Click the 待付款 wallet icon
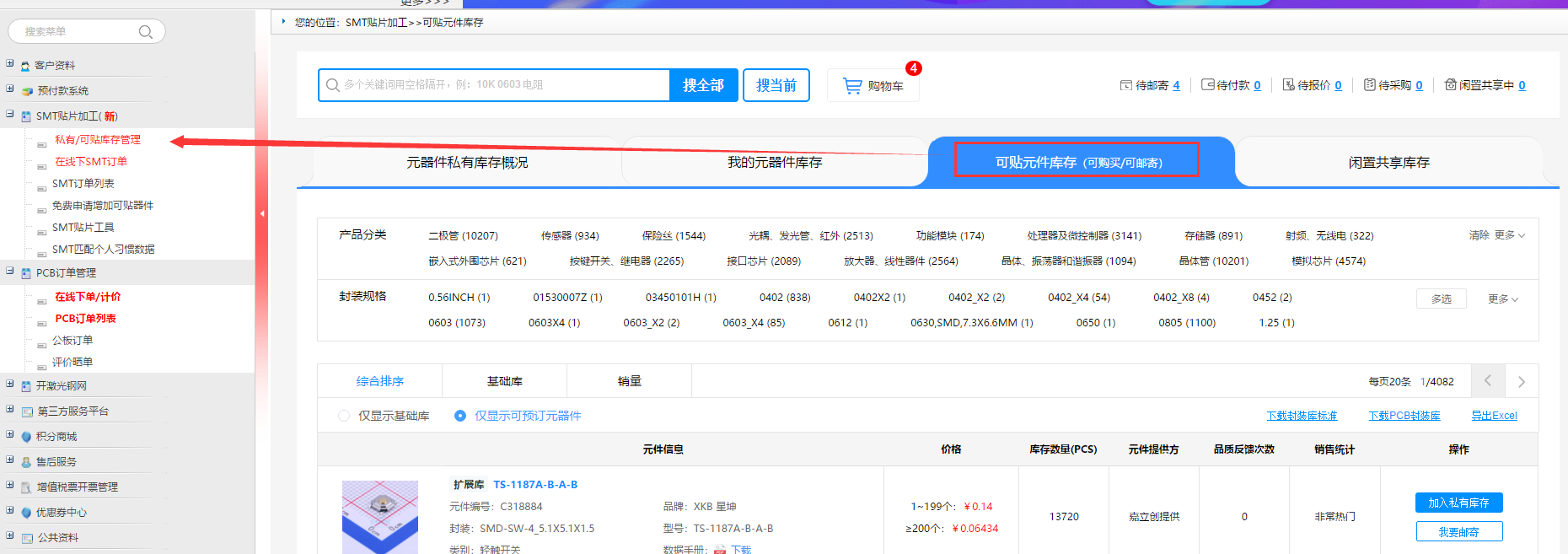The height and width of the screenshot is (554, 1568). coord(1207,85)
